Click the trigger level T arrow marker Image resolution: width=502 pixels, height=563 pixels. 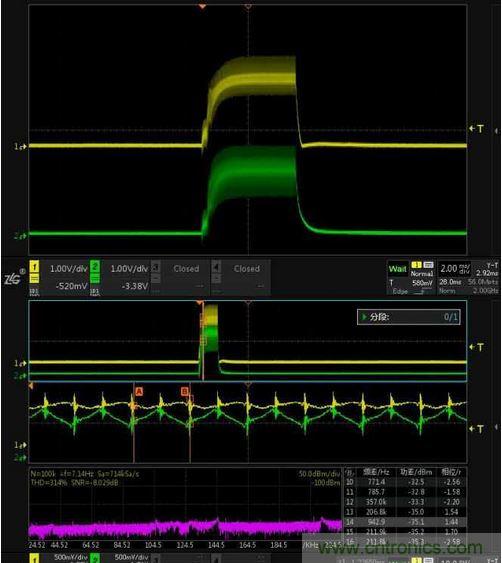pos(477,129)
